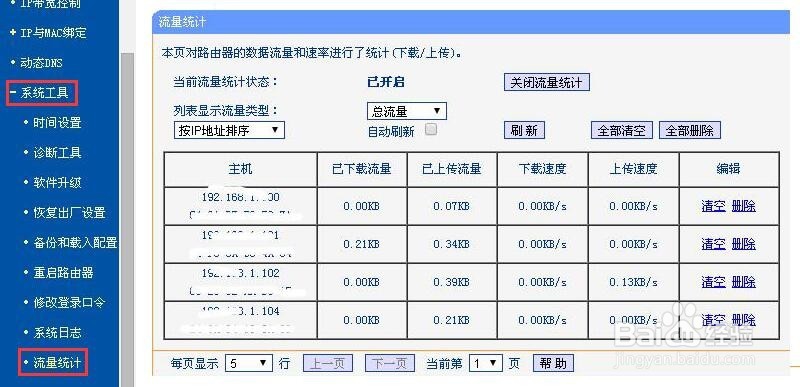Click 清空 for host 192.168.1.100
800x387 pixels.
[713, 206]
